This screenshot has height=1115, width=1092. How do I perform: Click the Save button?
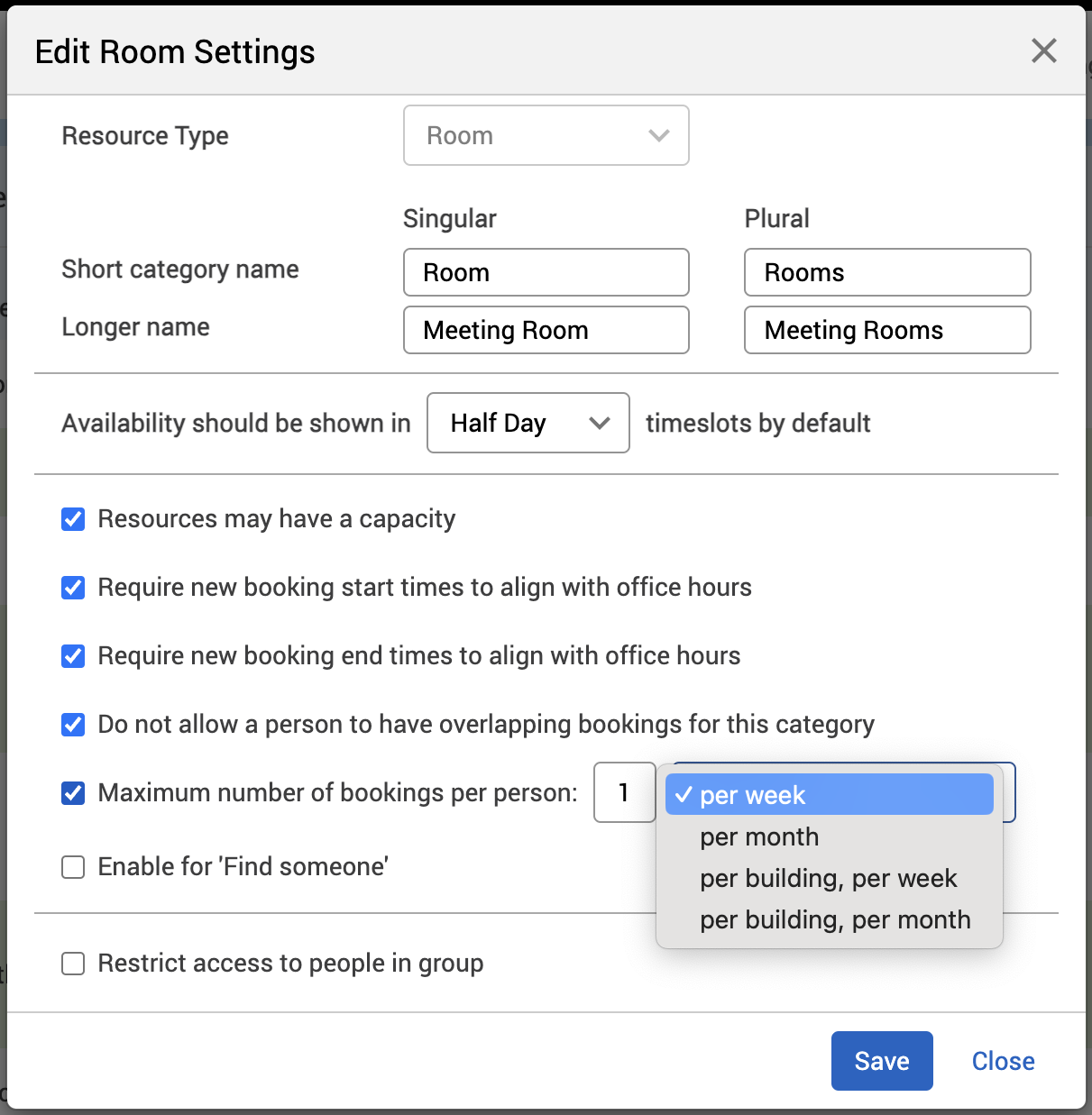click(881, 1061)
